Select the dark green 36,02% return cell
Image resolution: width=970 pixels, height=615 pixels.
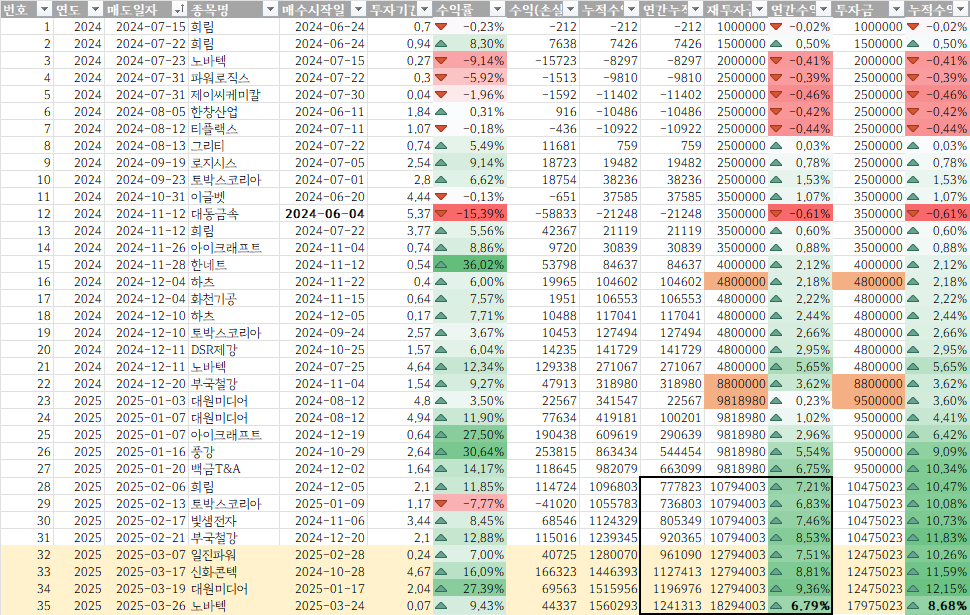tap(470, 265)
